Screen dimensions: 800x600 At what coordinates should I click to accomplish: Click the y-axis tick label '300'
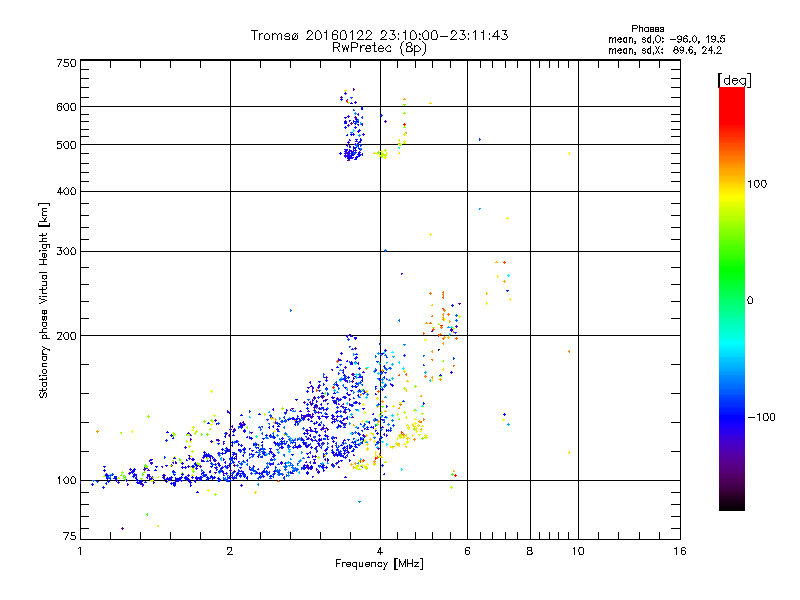click(66, 251)
